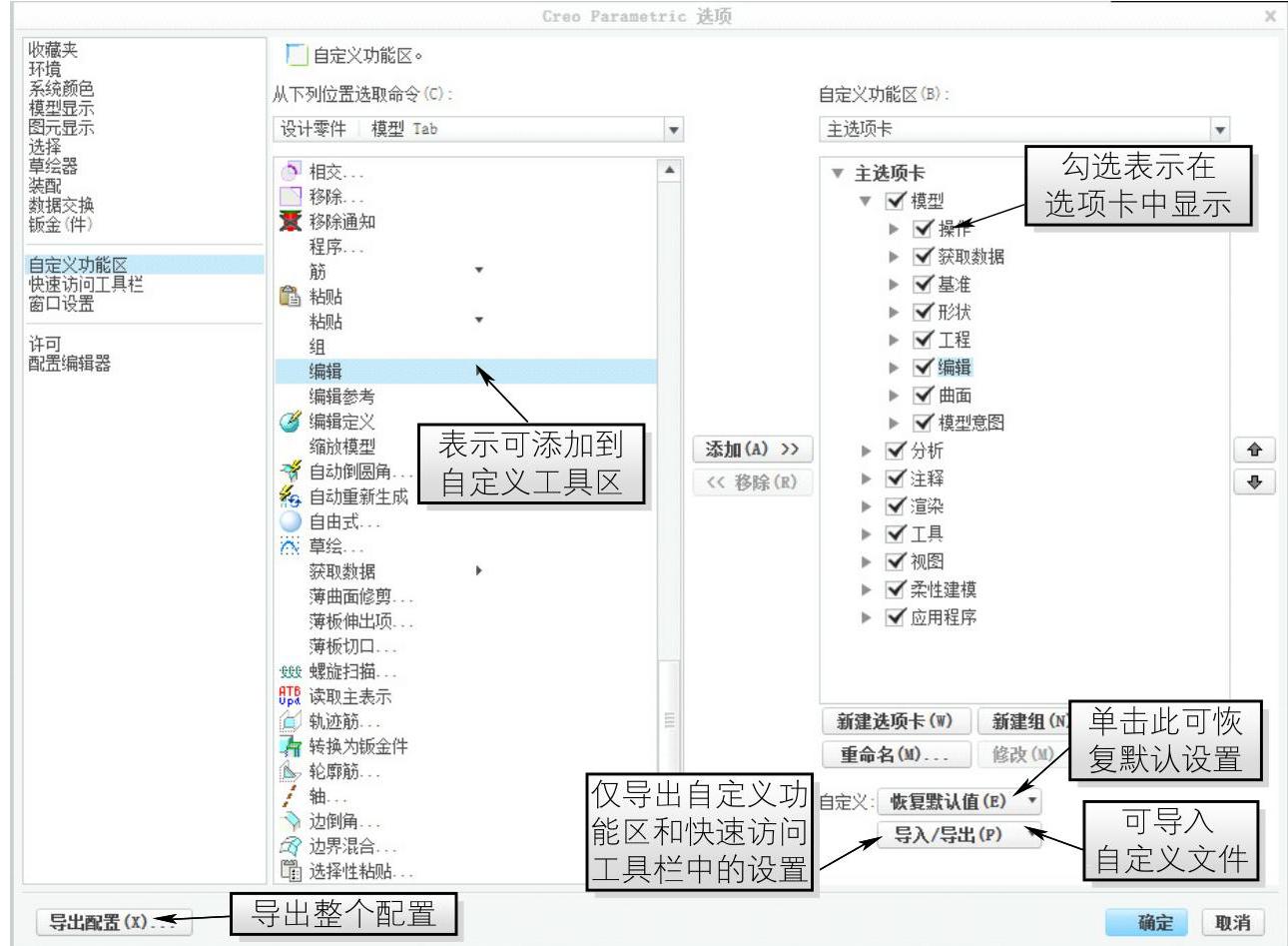Viewport: 1288px width, 946px height.
Task: Click the 选择性粘贴 paste special icon
Action: (x=290, y=871)
